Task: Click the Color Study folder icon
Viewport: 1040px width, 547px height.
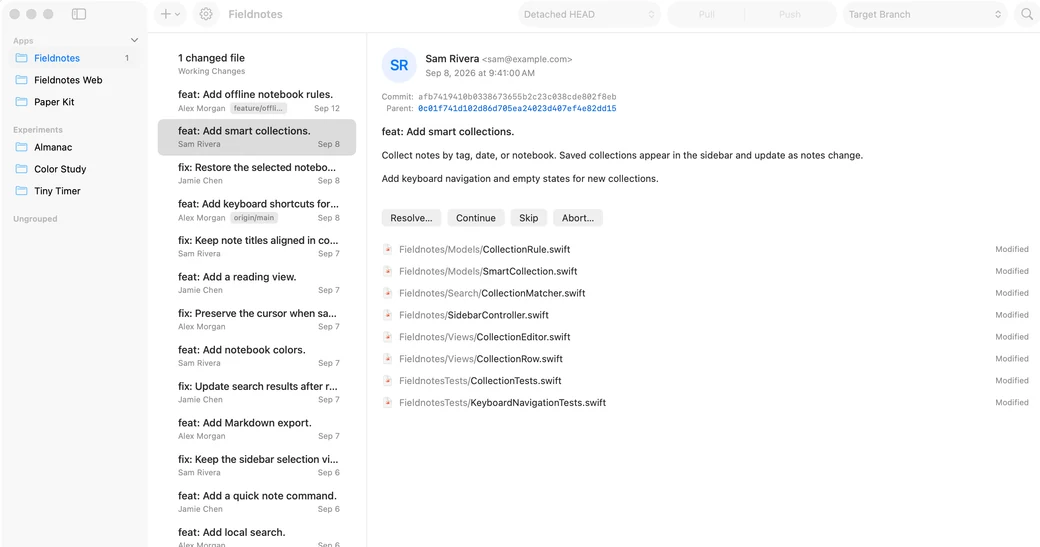Action: click(x=22, y=169)
